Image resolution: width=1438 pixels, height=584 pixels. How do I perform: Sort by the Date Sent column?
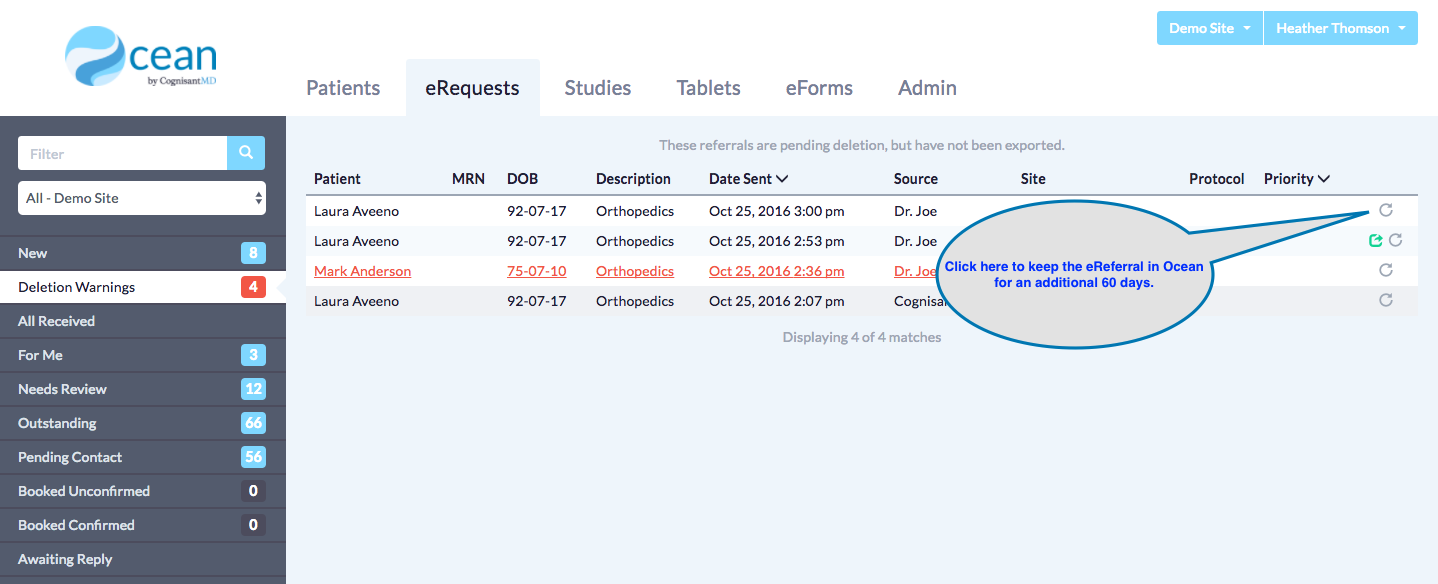748,179
